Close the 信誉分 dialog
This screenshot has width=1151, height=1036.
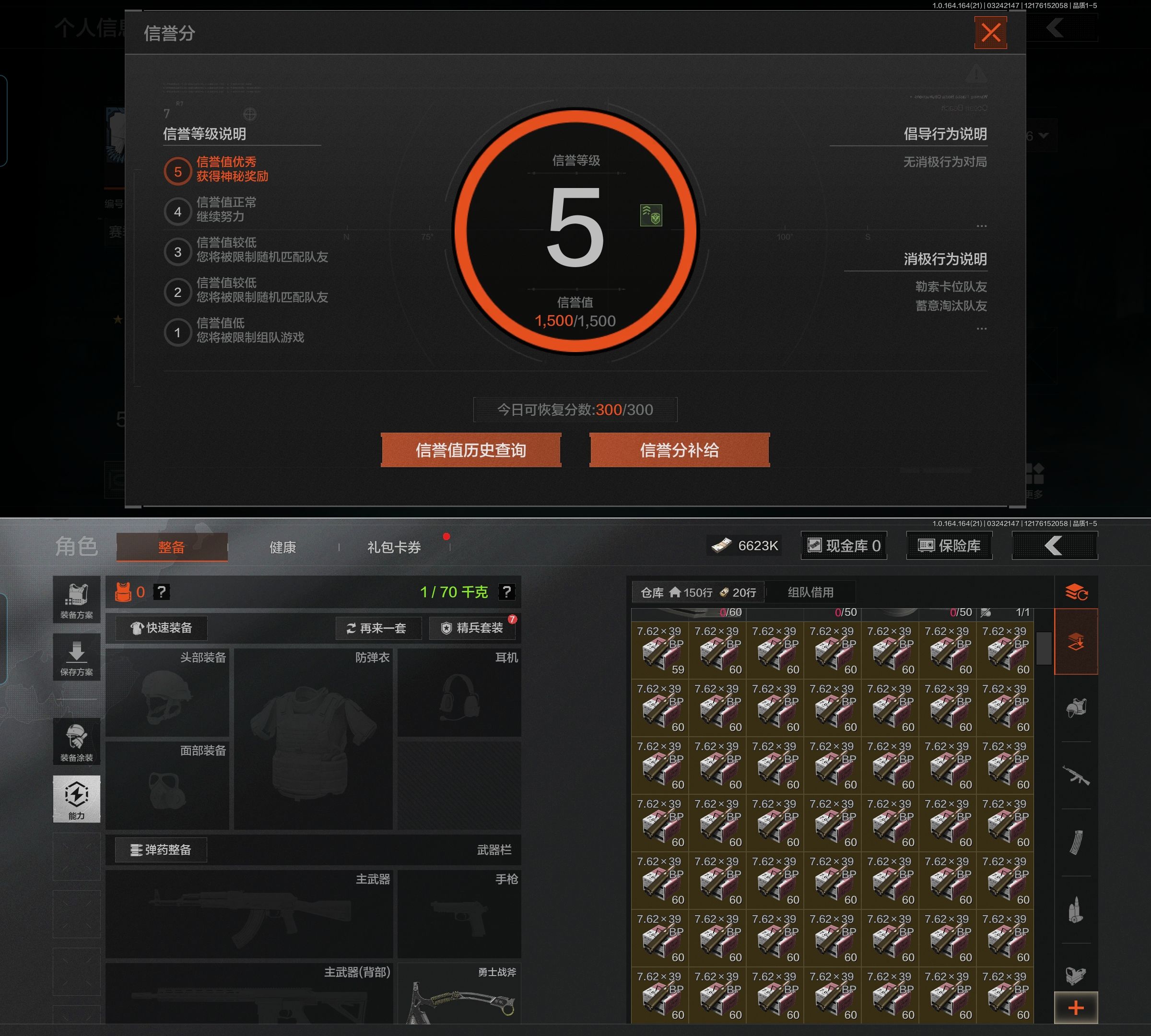(x=990, y=33)
